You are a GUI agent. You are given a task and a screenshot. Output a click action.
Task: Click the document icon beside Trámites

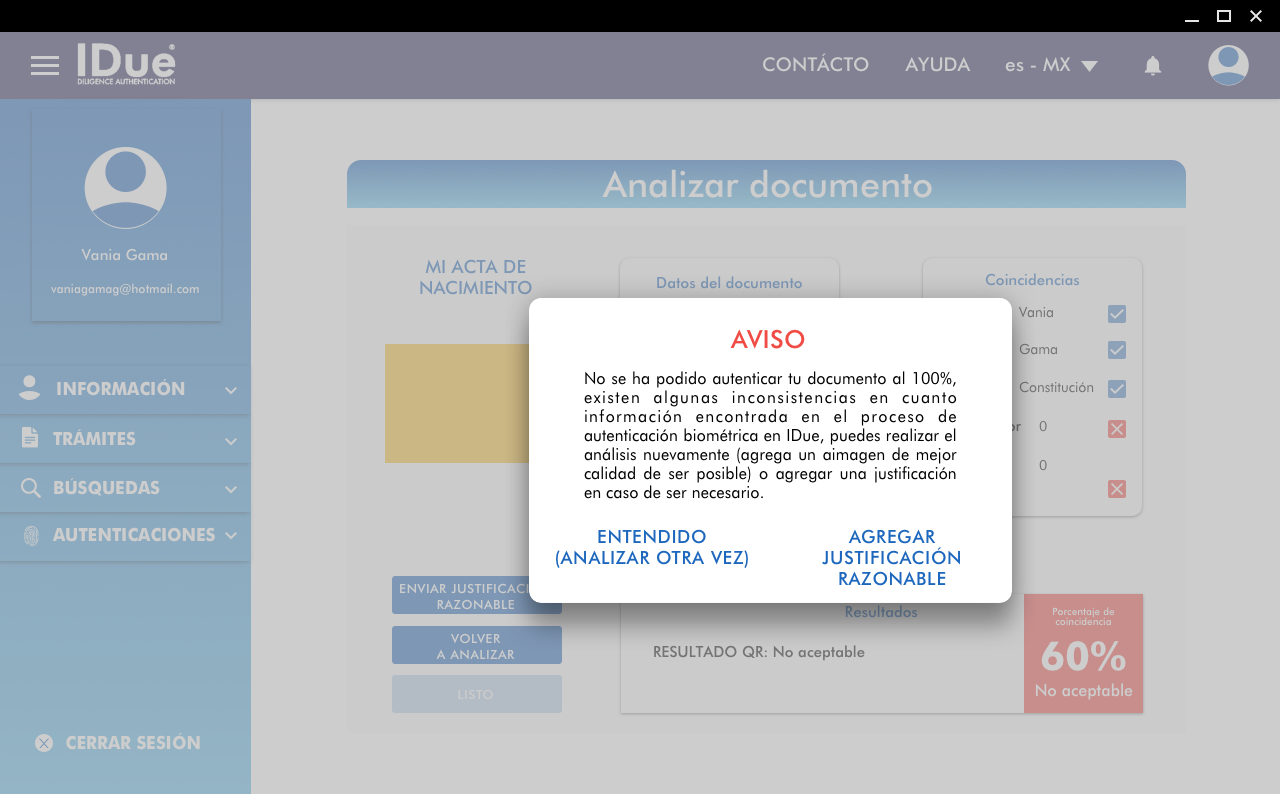[x=30, y=438]
